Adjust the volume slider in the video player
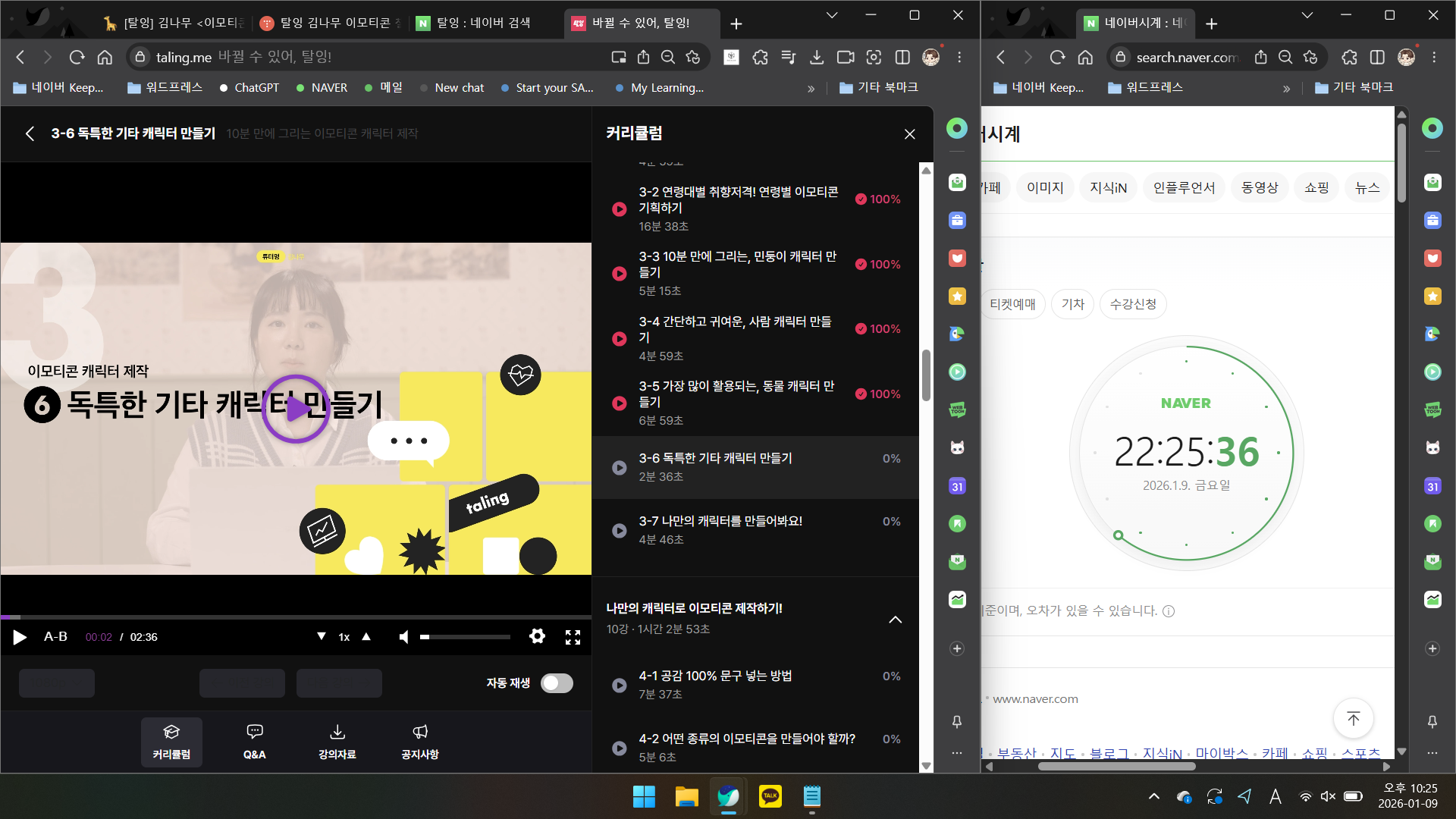The image size is (1456, 819). click(x=465, y=637)
